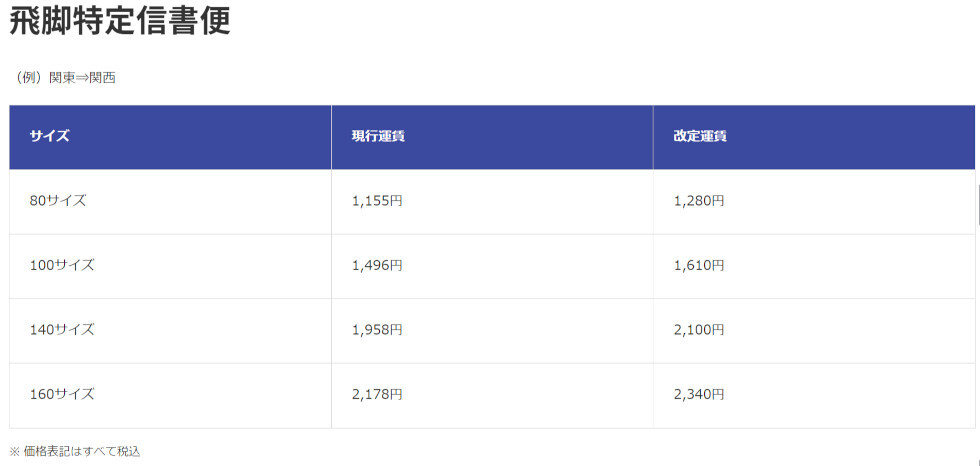Select the 現行運賃 column header

(x=377, y=136)
